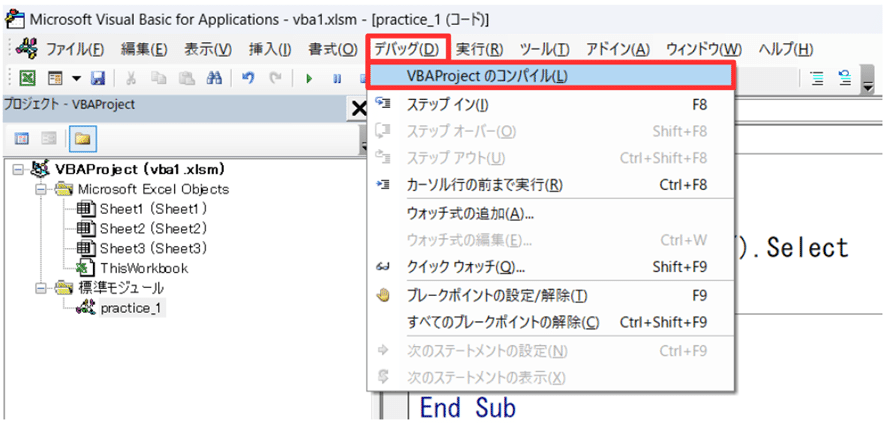Click the Cut scissors icon

[131, 79]
